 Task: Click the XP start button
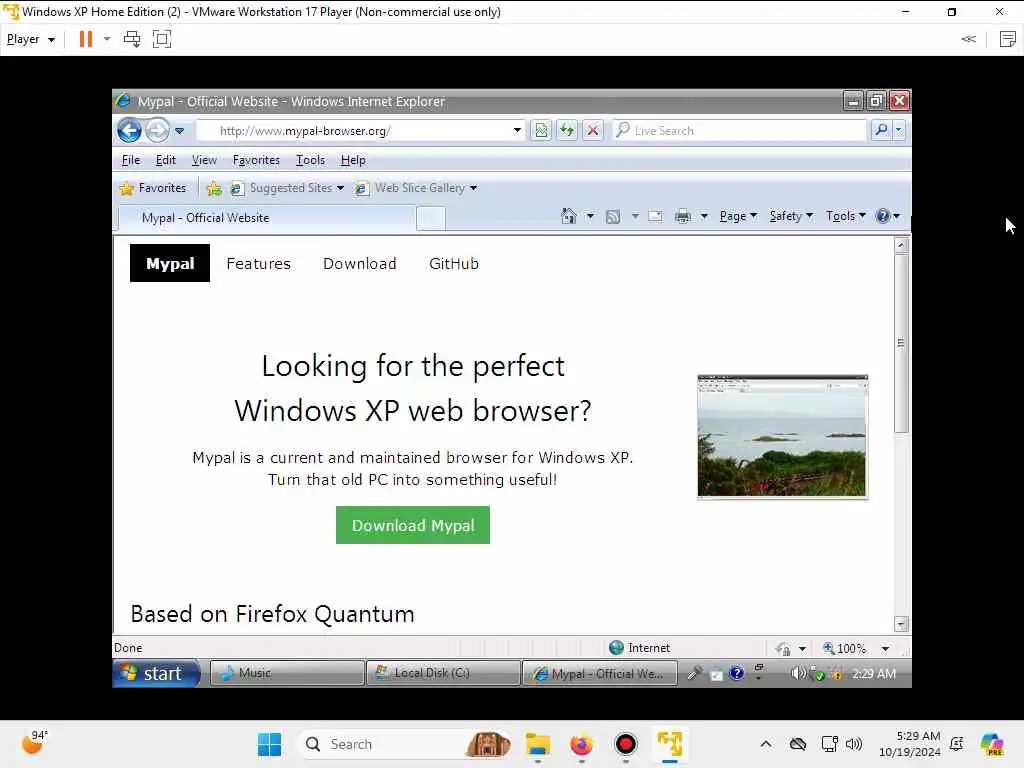point(155,673)
